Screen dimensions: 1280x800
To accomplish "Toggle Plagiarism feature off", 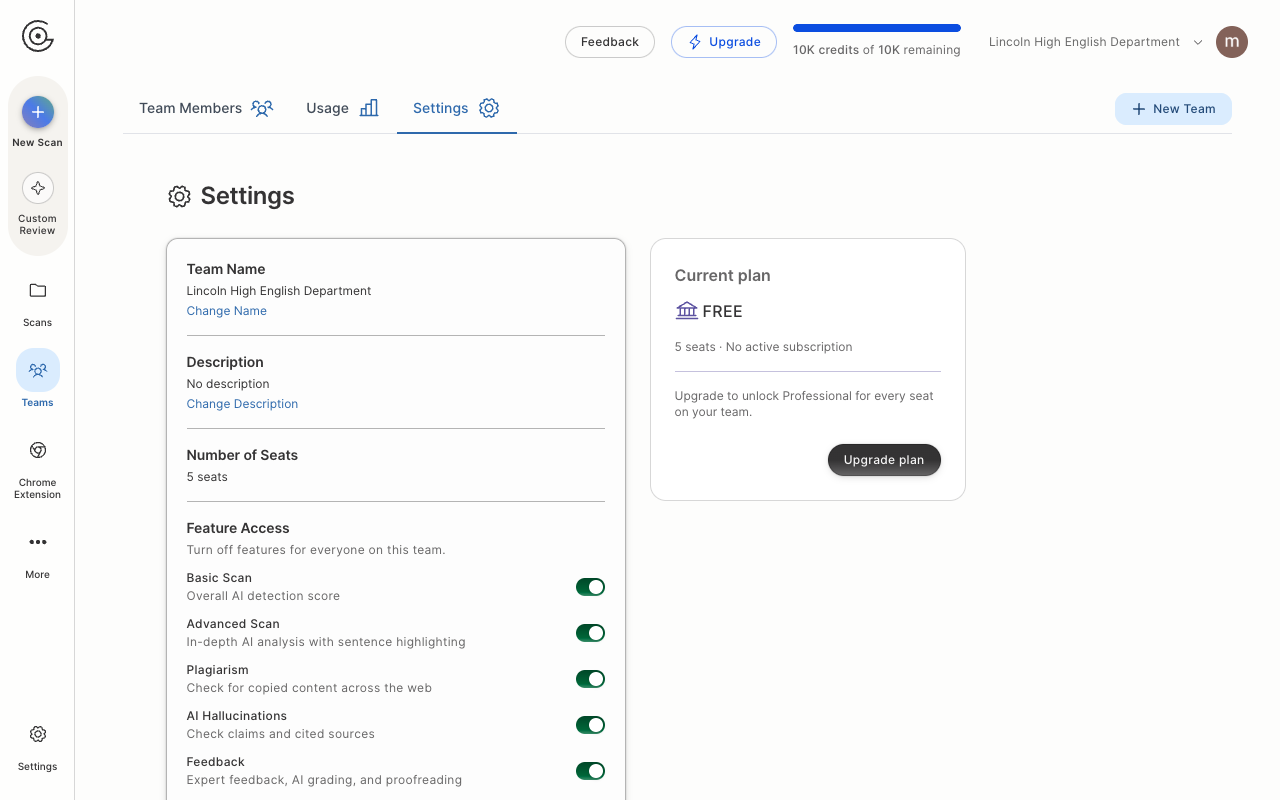I will coord(590,679).
